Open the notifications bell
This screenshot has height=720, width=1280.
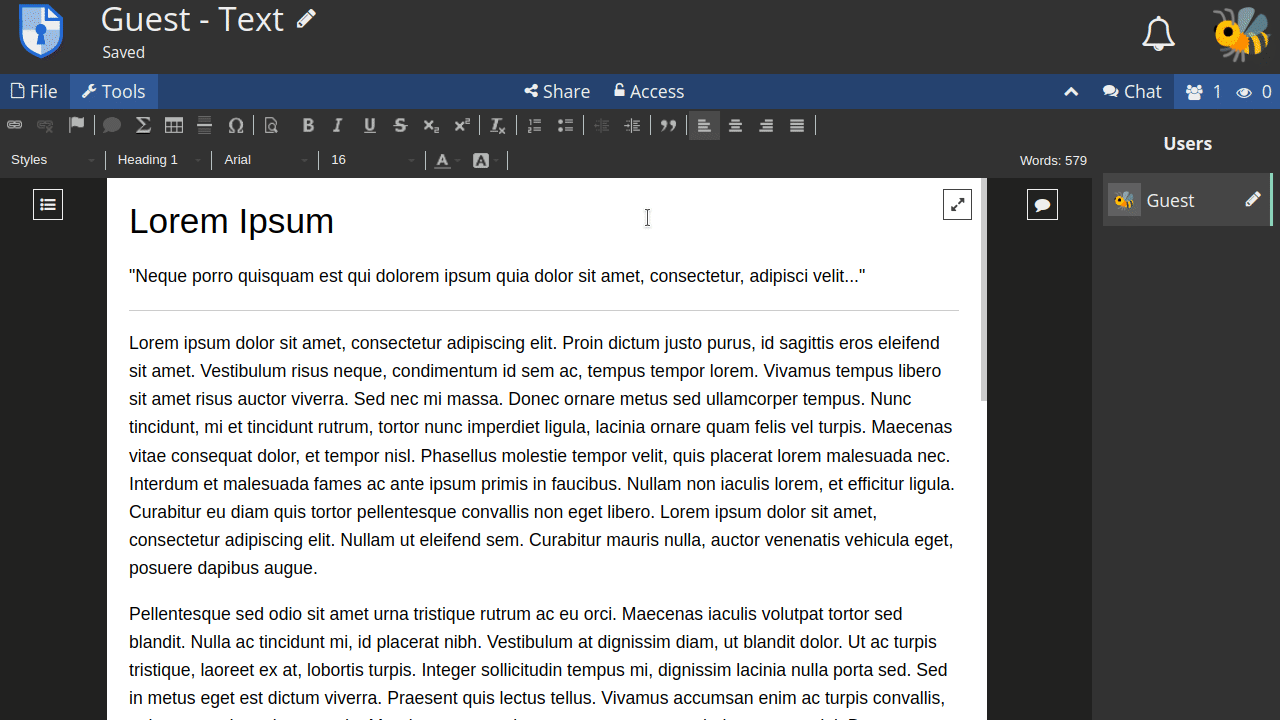(x=1158, y=34)
